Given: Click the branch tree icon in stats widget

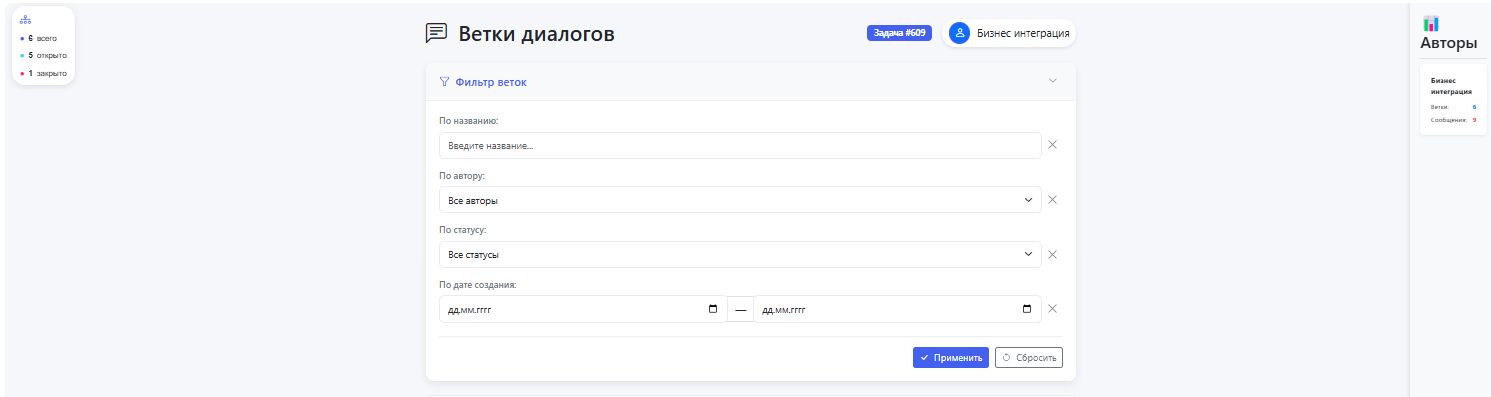Looking at the screenshot, I should (x=25, y=20).
